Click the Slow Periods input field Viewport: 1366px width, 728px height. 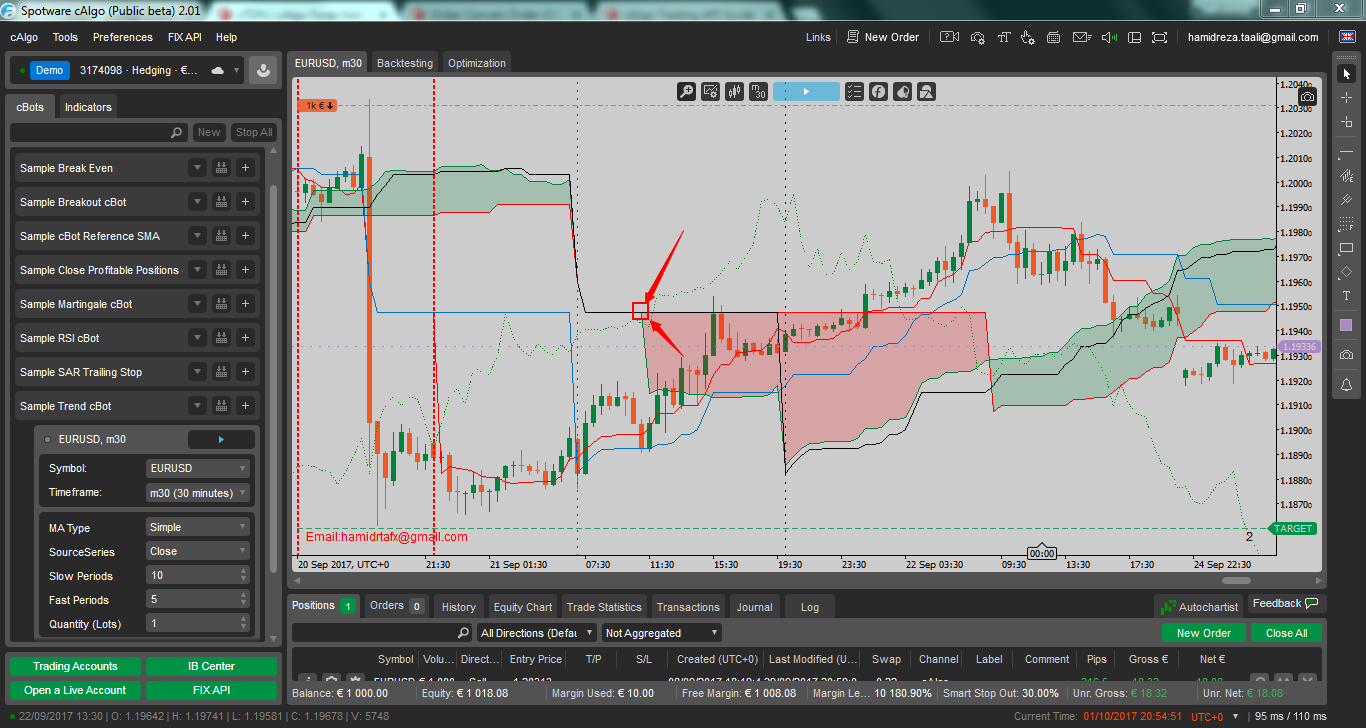197,575
